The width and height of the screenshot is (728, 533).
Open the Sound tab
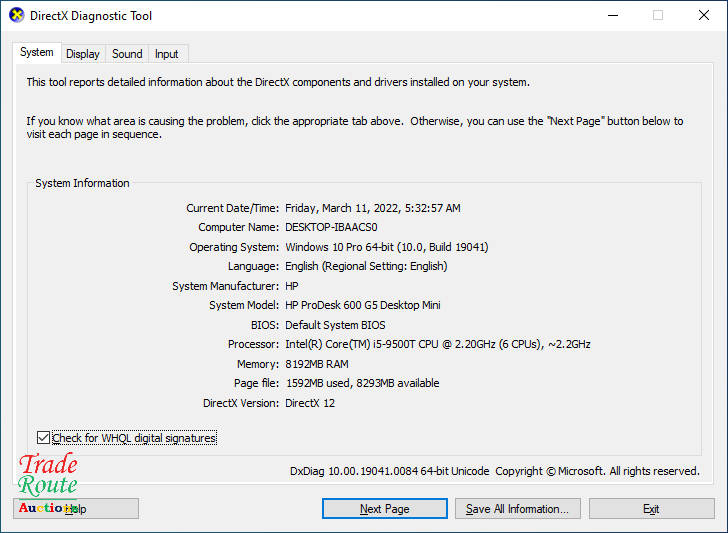click(x=127, y=54)
